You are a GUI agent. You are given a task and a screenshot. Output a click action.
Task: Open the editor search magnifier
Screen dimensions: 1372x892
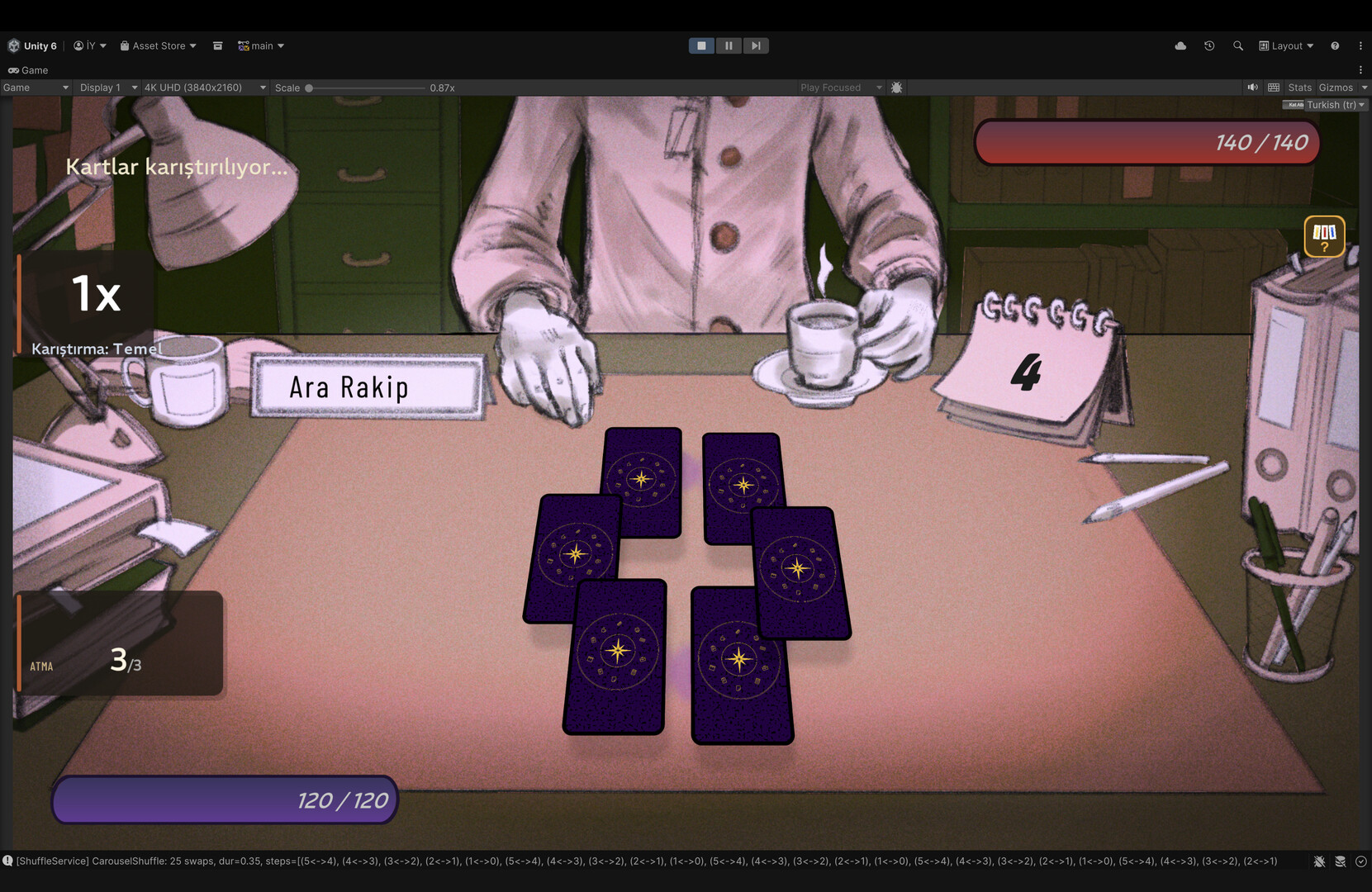tap(1238, 46)
